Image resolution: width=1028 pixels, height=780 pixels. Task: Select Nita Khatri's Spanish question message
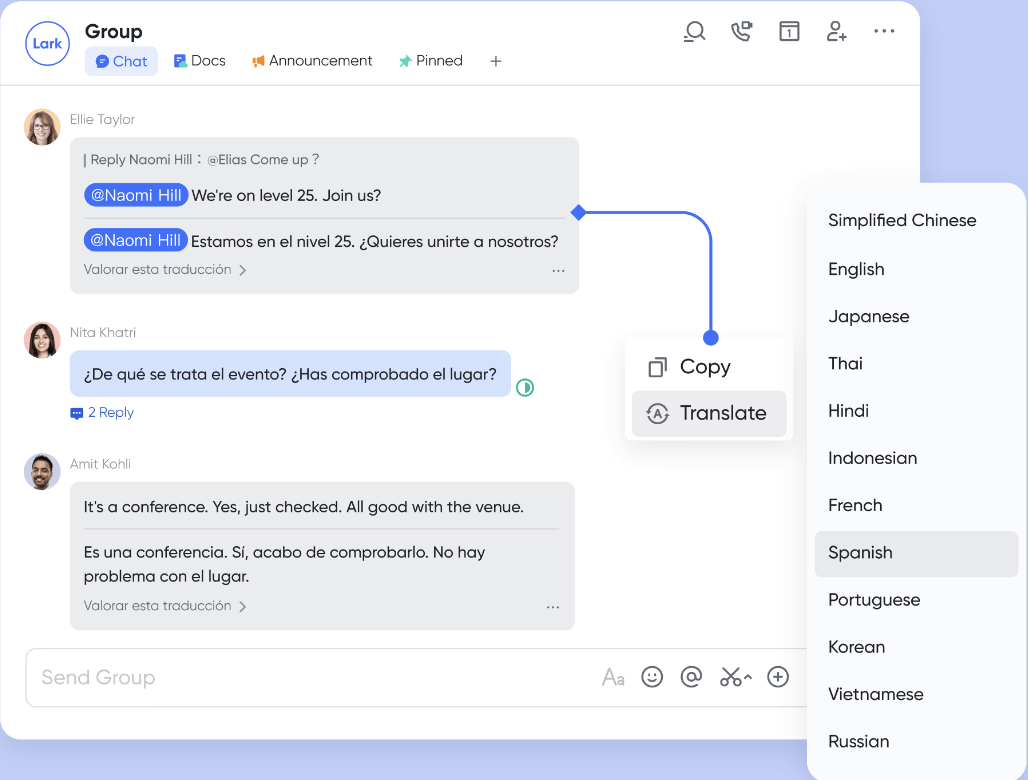pos(290,374)
